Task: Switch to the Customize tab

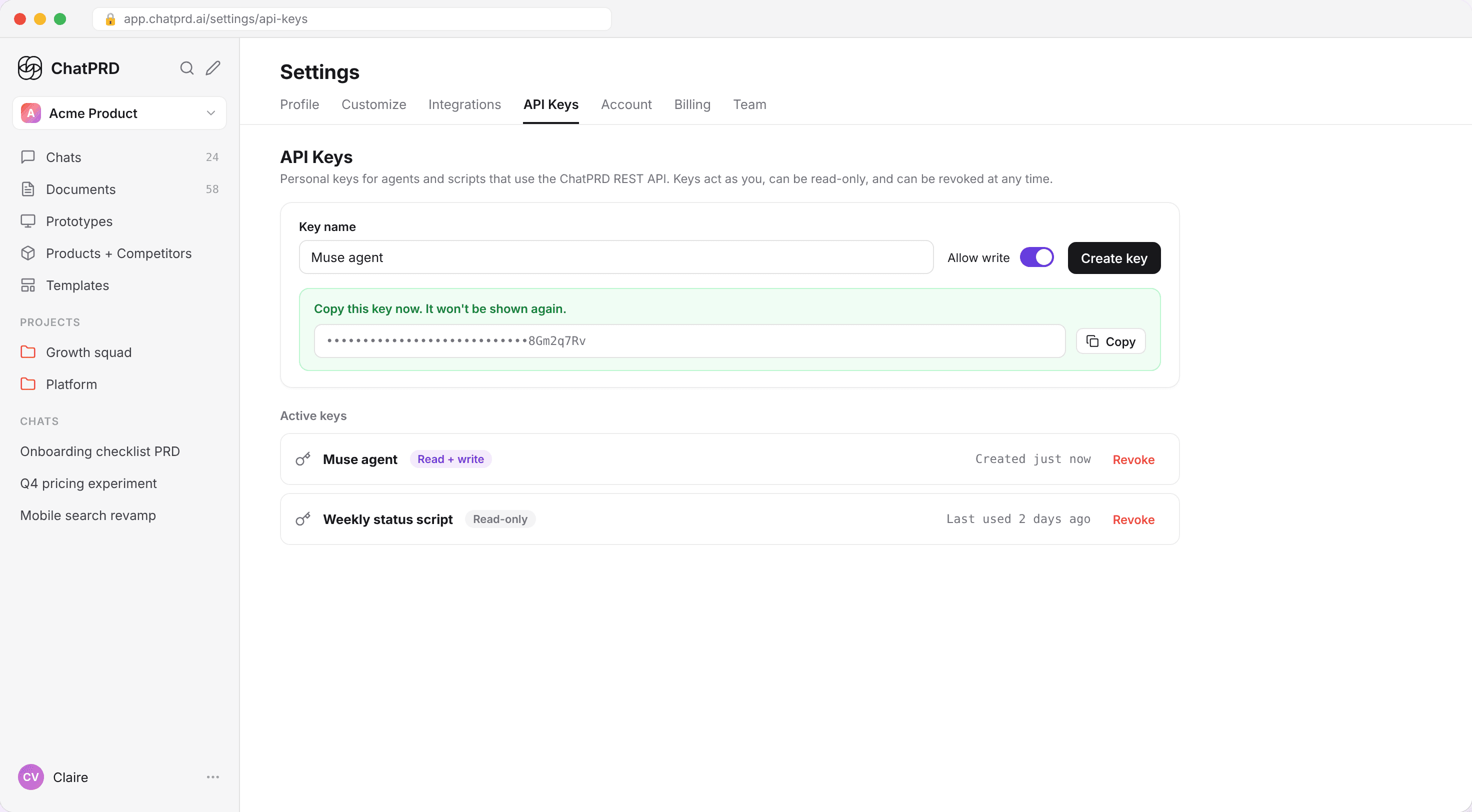Action: pyautogui.click(x=373, y=104)
